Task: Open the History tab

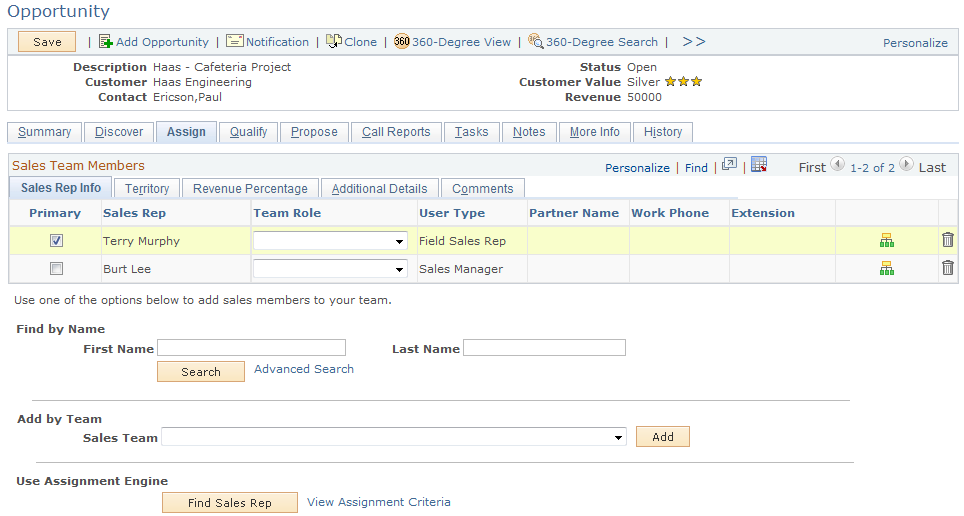Action: [663, 132]
